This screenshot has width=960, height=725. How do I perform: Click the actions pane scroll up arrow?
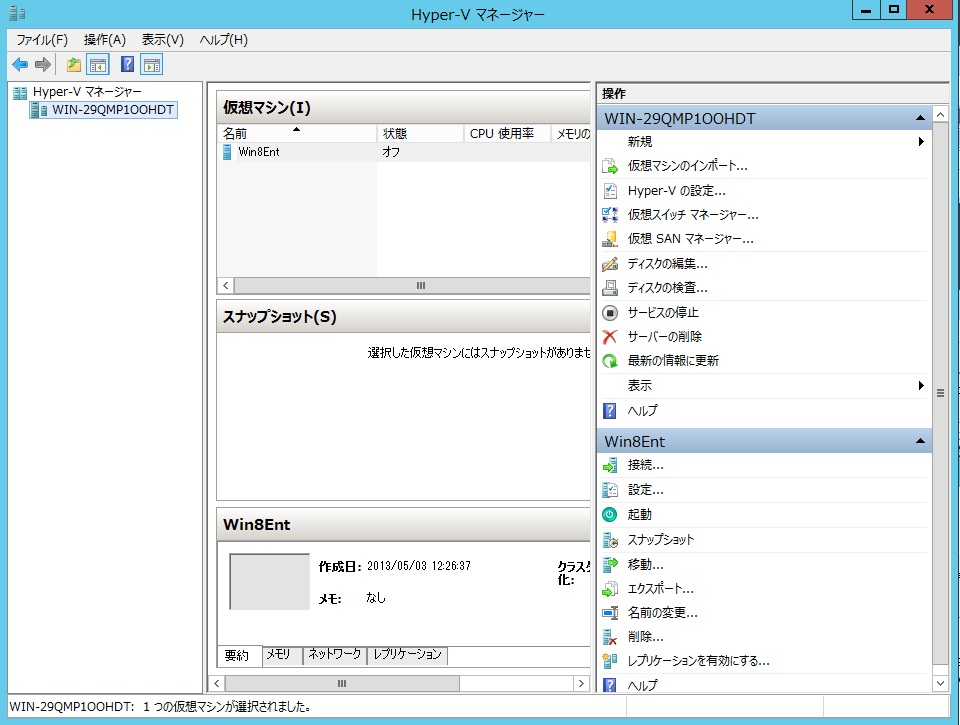pyautogui.click(x=940, y=115)
